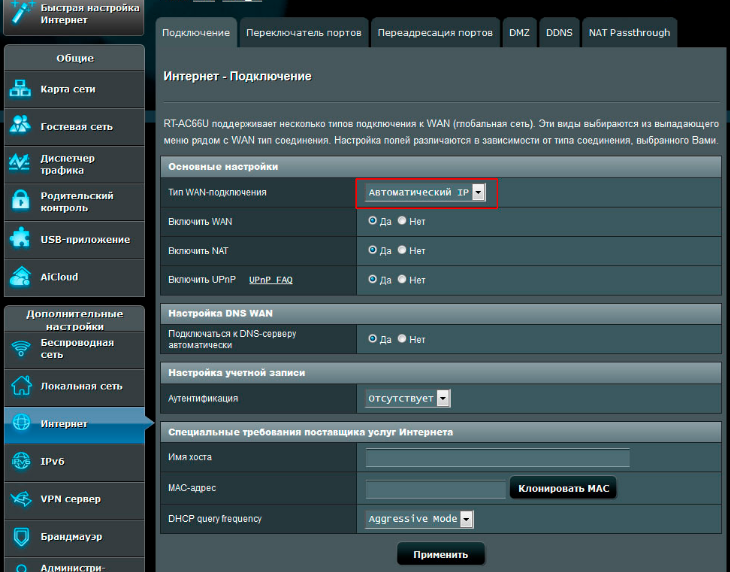730x572 pixels.
Task: Open the Тип WAN-подключения dropdown
Action: click(425, 192)
